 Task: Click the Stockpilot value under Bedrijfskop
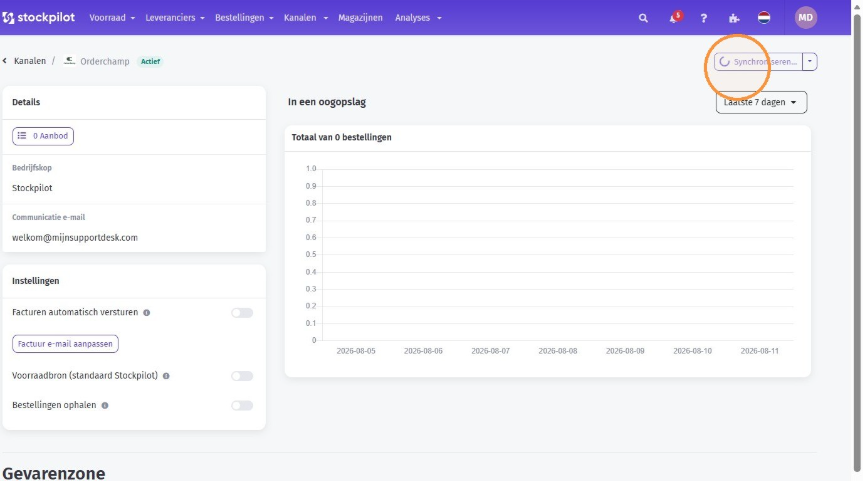pyautogui.click(x=32, y=188)
